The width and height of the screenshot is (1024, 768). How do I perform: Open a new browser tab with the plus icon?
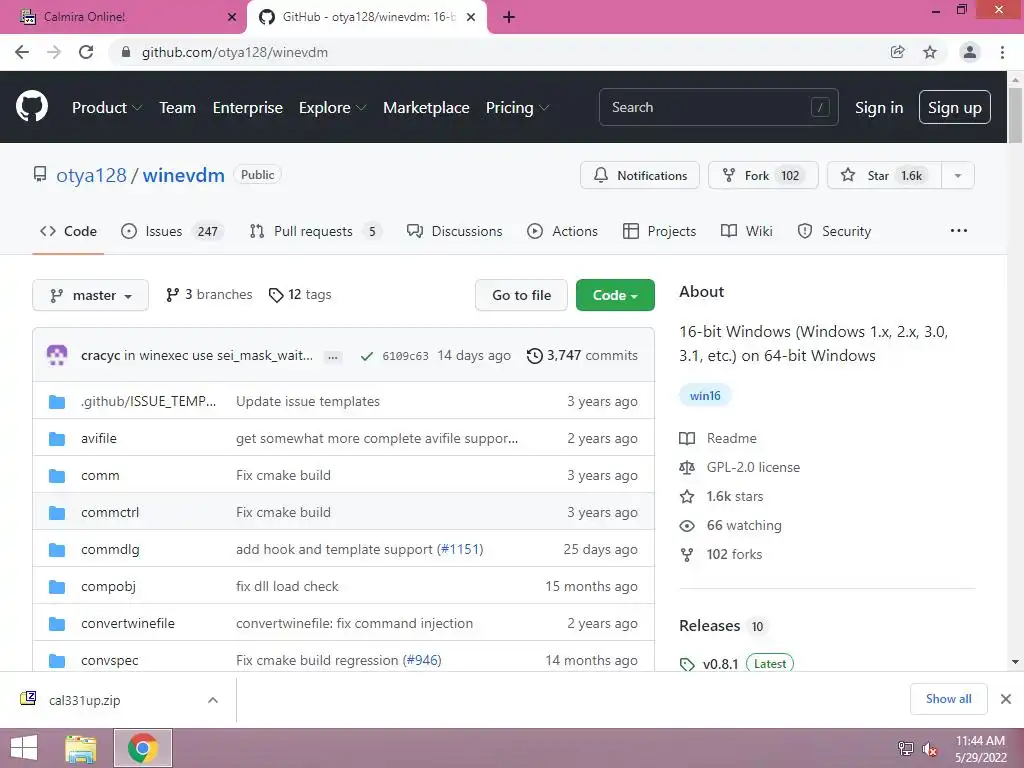click(x=509, y=17)
